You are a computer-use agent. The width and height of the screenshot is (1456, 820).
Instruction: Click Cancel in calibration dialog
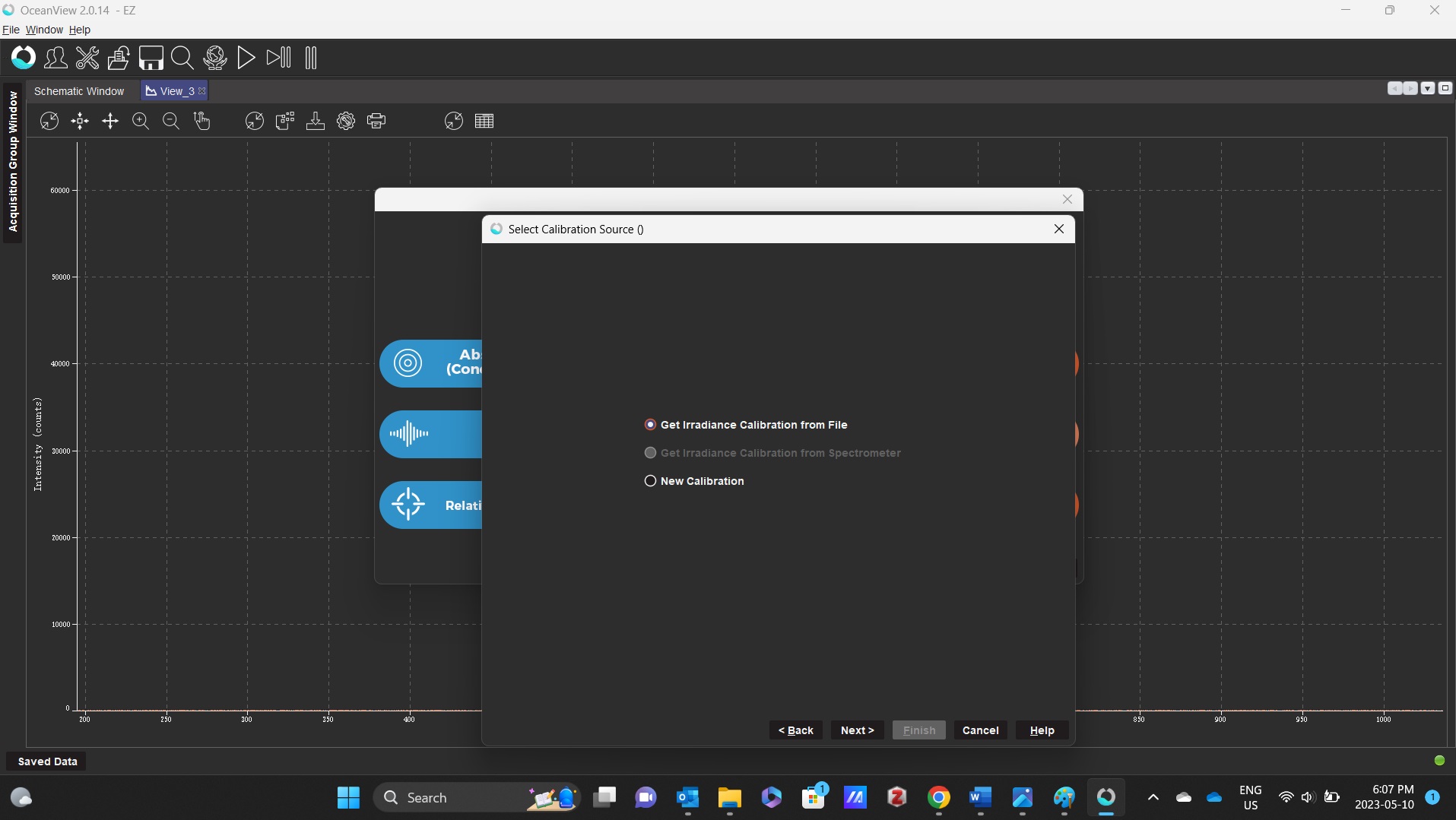click(980, 730)
